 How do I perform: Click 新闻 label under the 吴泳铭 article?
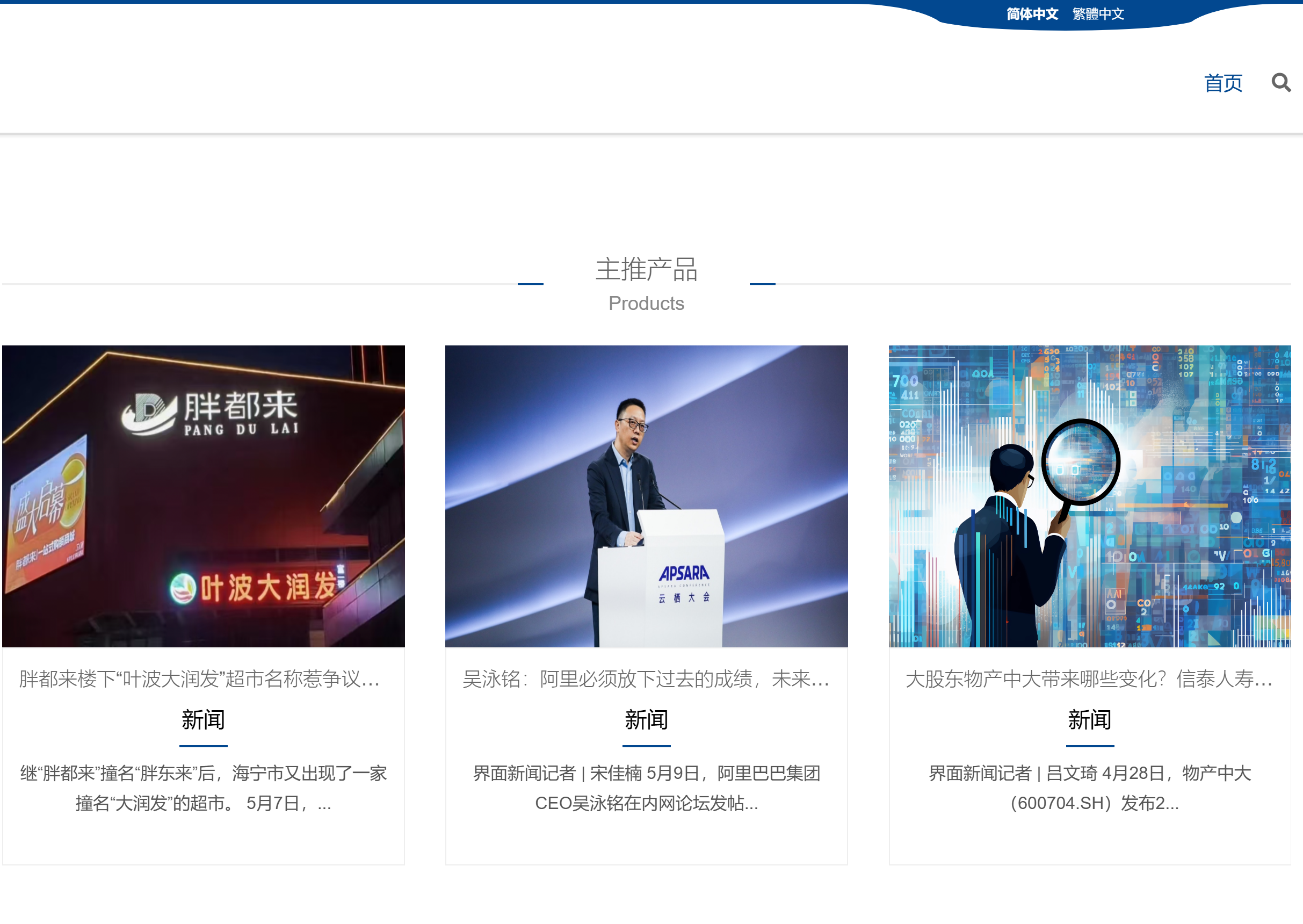(x=646, y=720)
